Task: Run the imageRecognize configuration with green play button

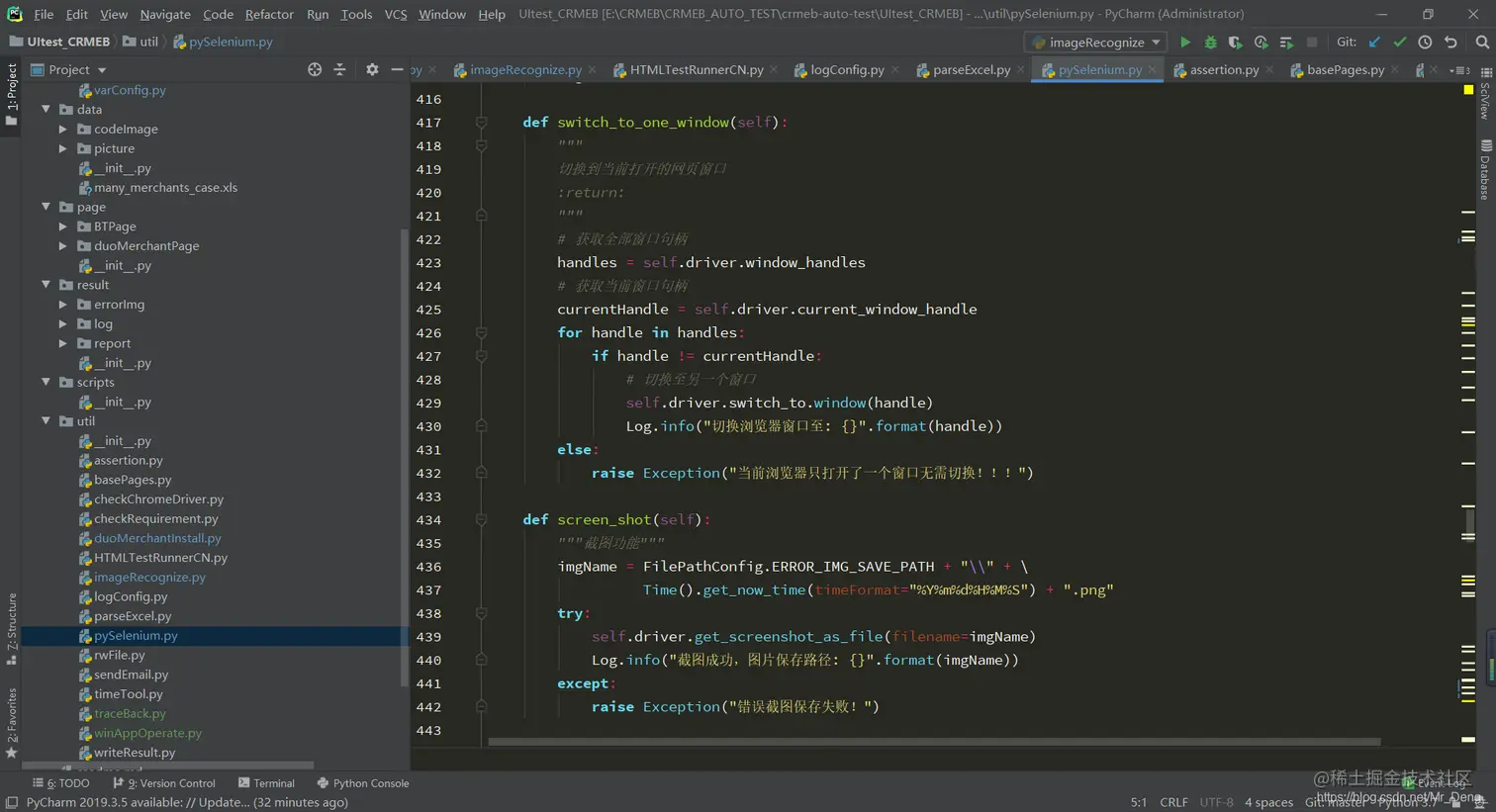Action: click(1184, 43)
